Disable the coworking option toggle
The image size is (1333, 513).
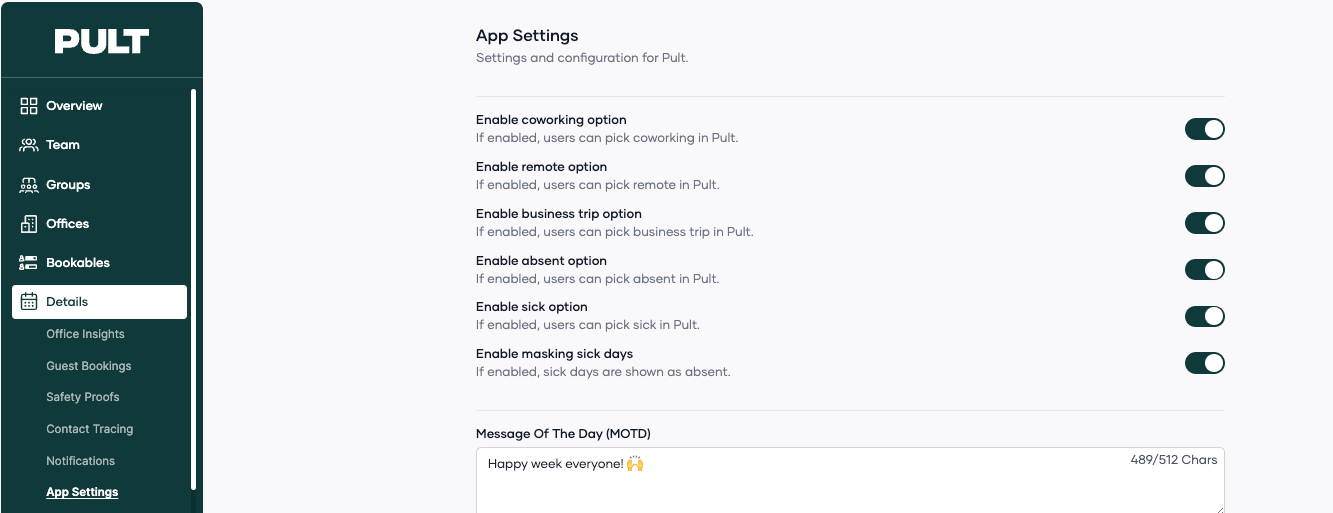[1204, 129]
